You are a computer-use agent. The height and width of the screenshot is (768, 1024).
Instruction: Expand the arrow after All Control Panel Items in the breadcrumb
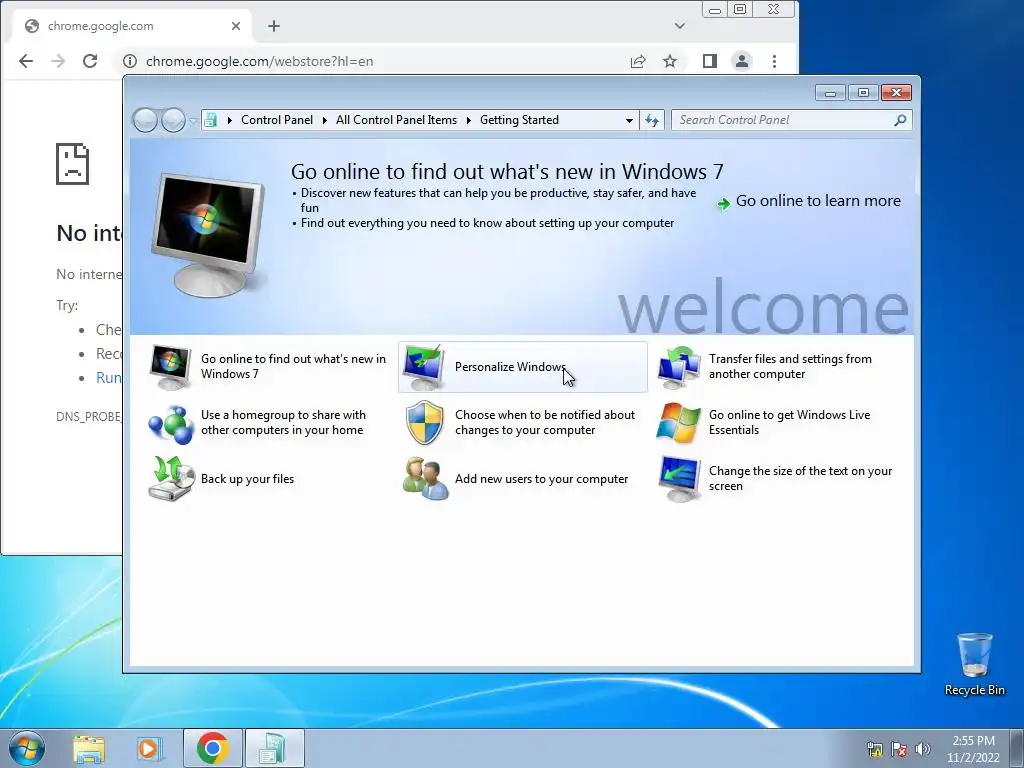469,120
